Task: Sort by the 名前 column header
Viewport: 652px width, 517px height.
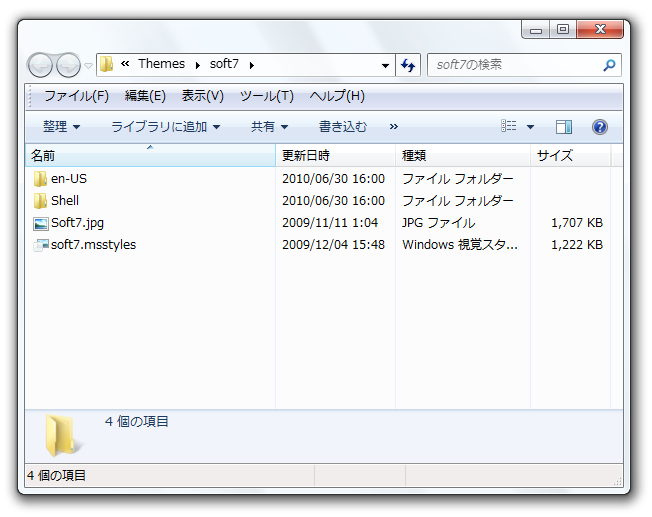Action: tap(151, 156)
